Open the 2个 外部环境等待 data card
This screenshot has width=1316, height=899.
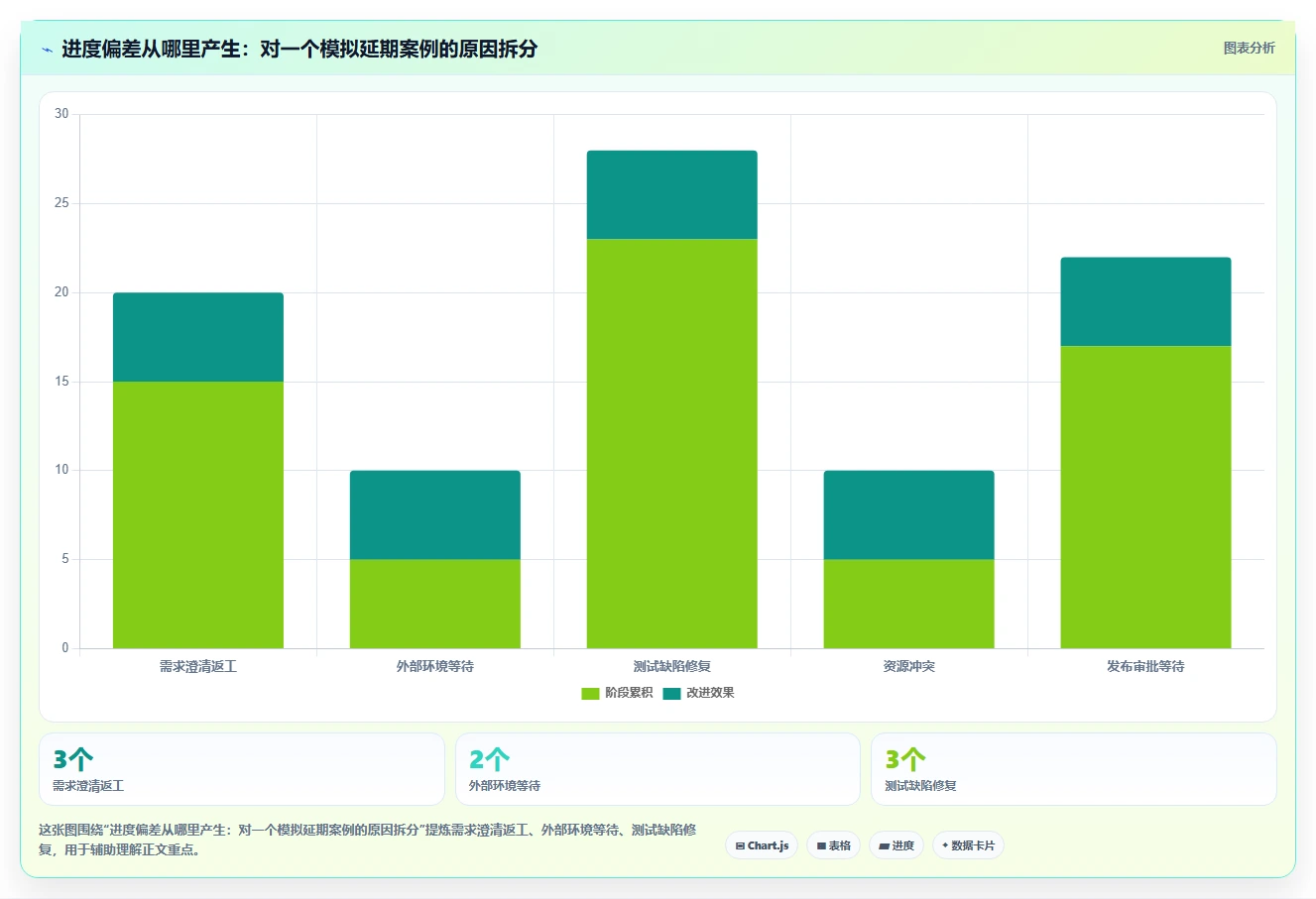point(658,769)
